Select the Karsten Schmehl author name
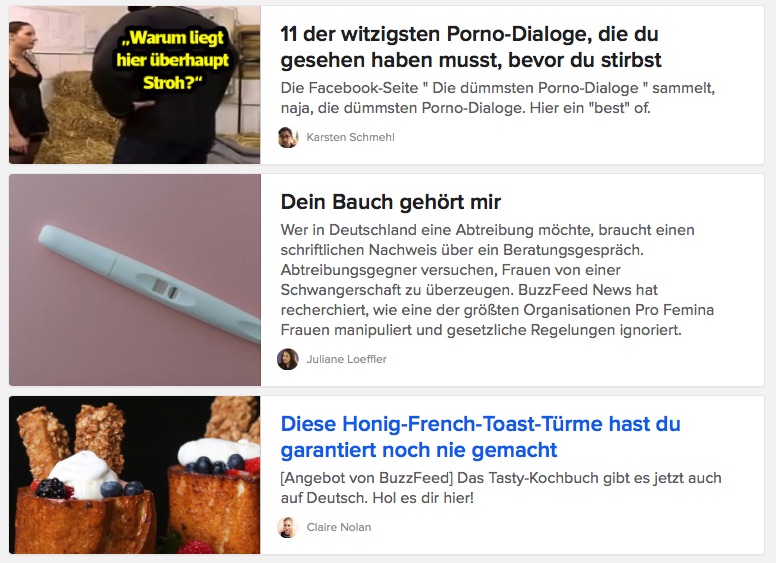Screen dimensions: 776x563 [350, 137]
